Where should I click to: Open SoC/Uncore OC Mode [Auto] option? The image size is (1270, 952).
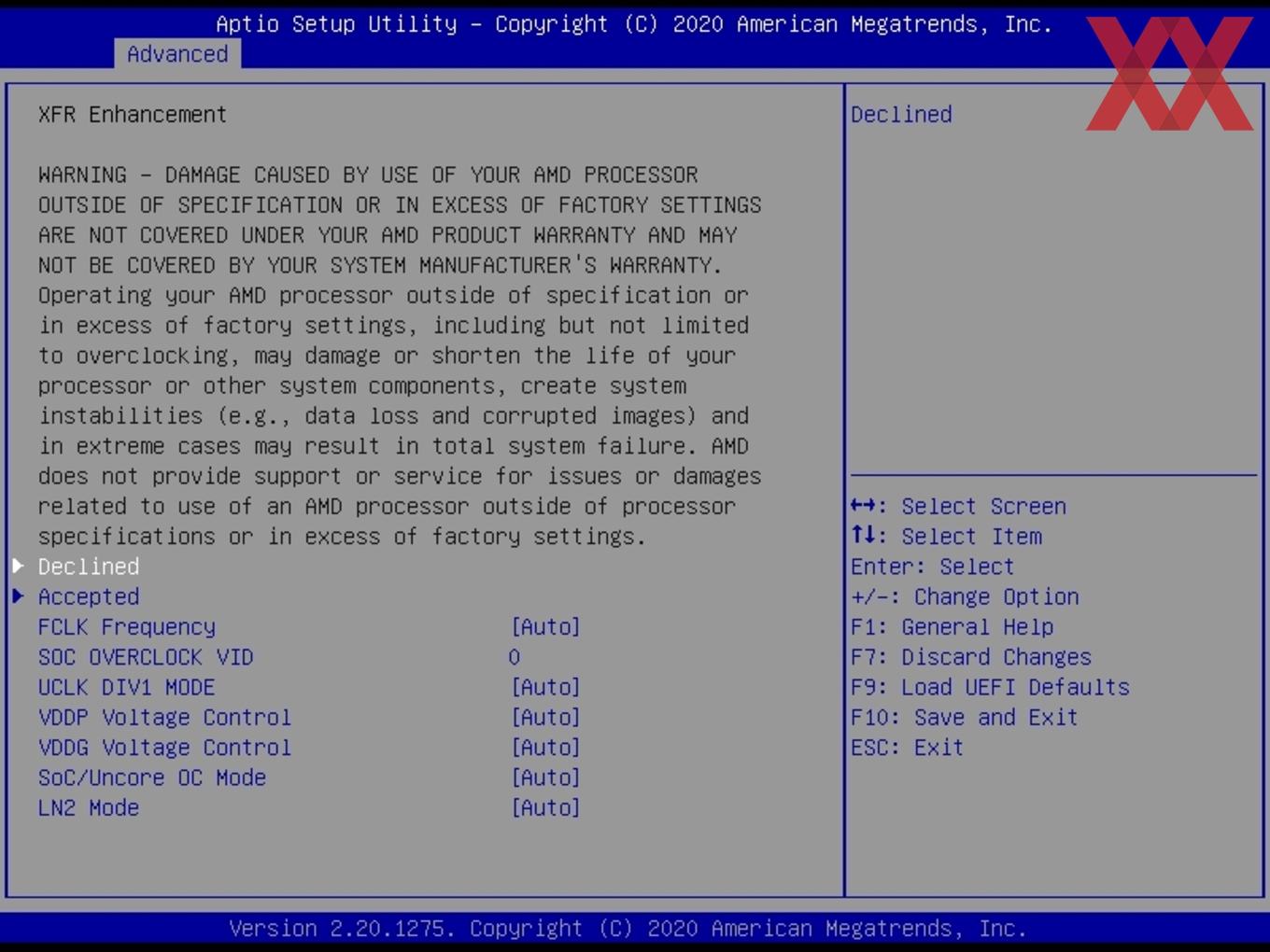point(545,777)
